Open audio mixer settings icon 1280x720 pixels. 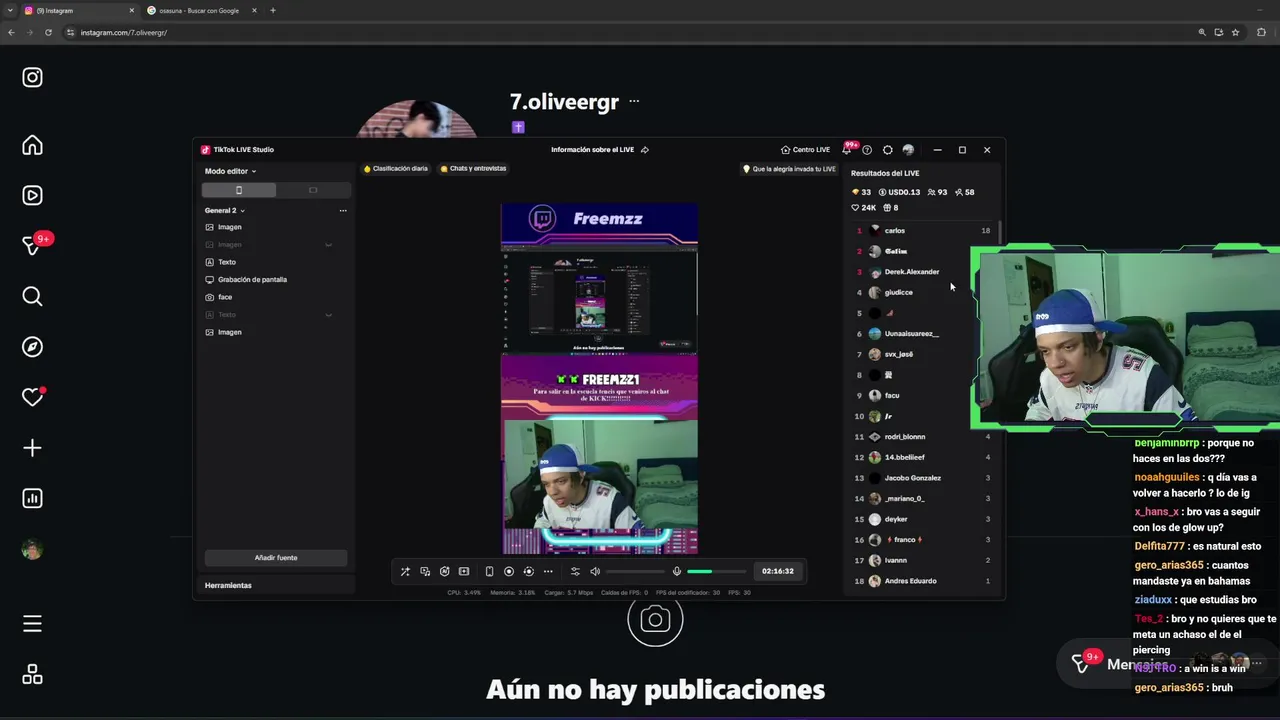(x=575, y=571)
